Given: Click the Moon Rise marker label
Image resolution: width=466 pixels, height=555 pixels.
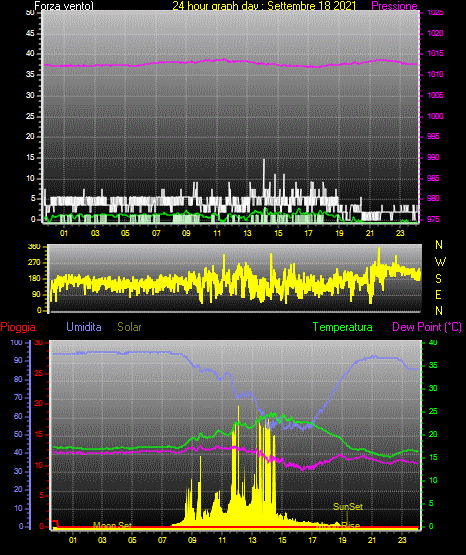Looking at the screenshot, I should pos(338,526).
